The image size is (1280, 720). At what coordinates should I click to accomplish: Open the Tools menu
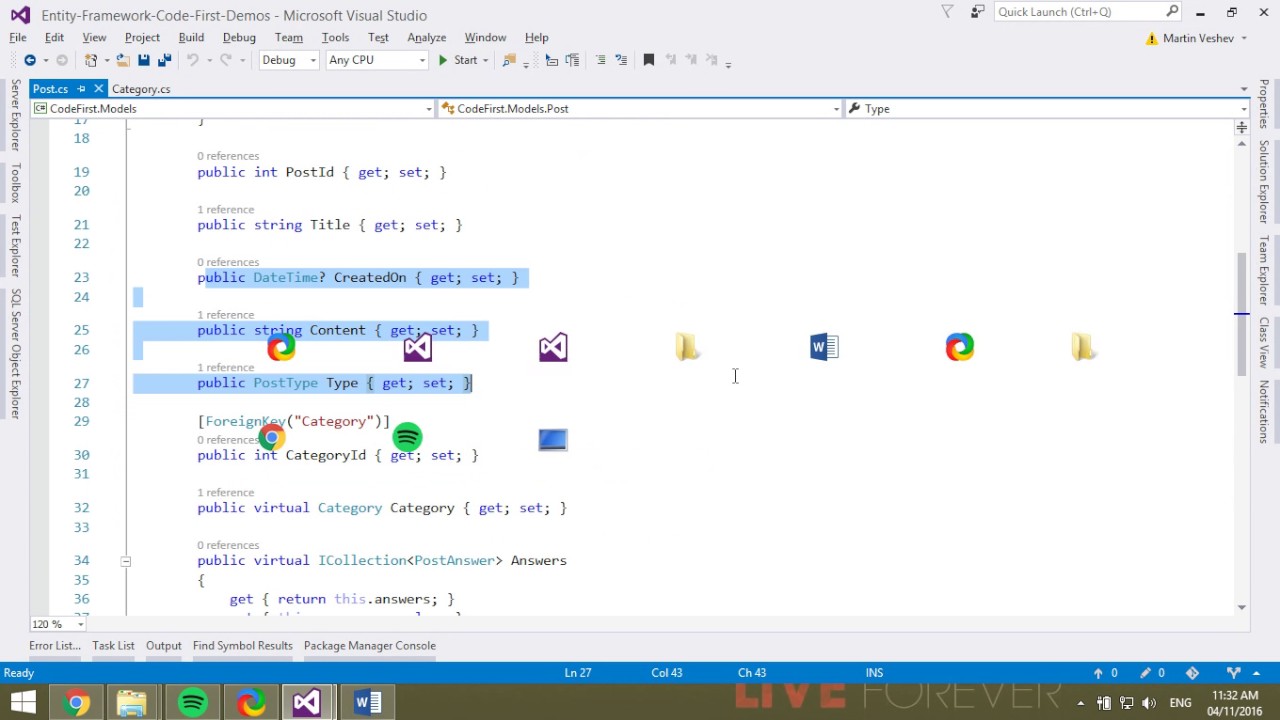[x=335, y=37]
